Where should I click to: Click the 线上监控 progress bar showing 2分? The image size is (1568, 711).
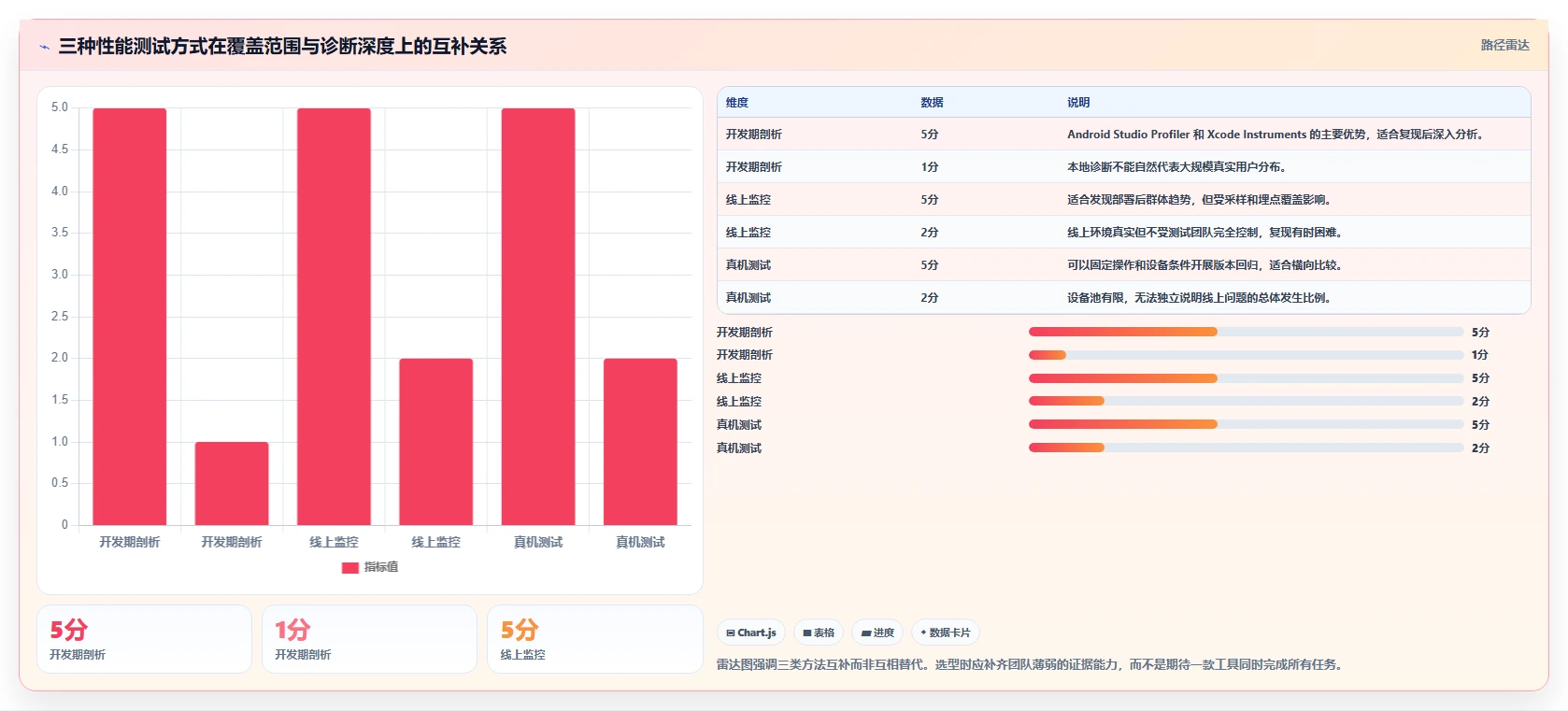click(x=1246, y=401)
